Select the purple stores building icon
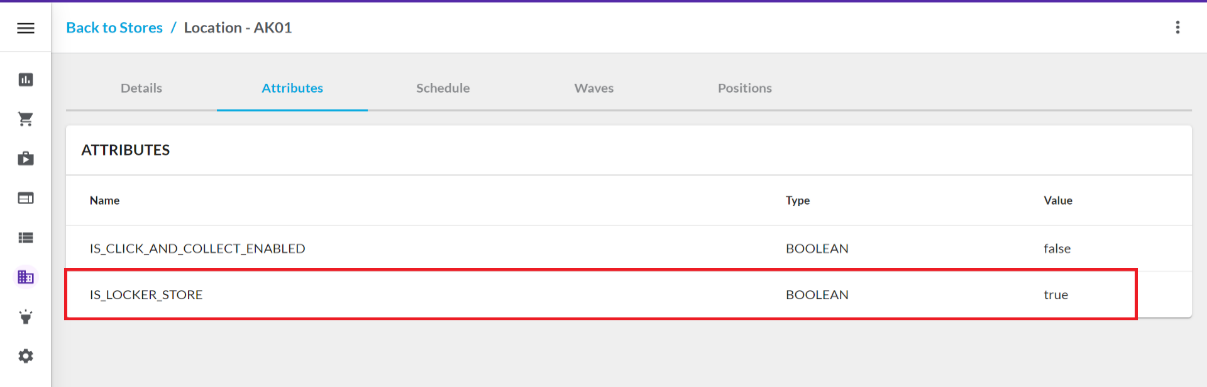The height and width of the screenshot is (387, 1207). pyautogui.click(x=26, y=277)
